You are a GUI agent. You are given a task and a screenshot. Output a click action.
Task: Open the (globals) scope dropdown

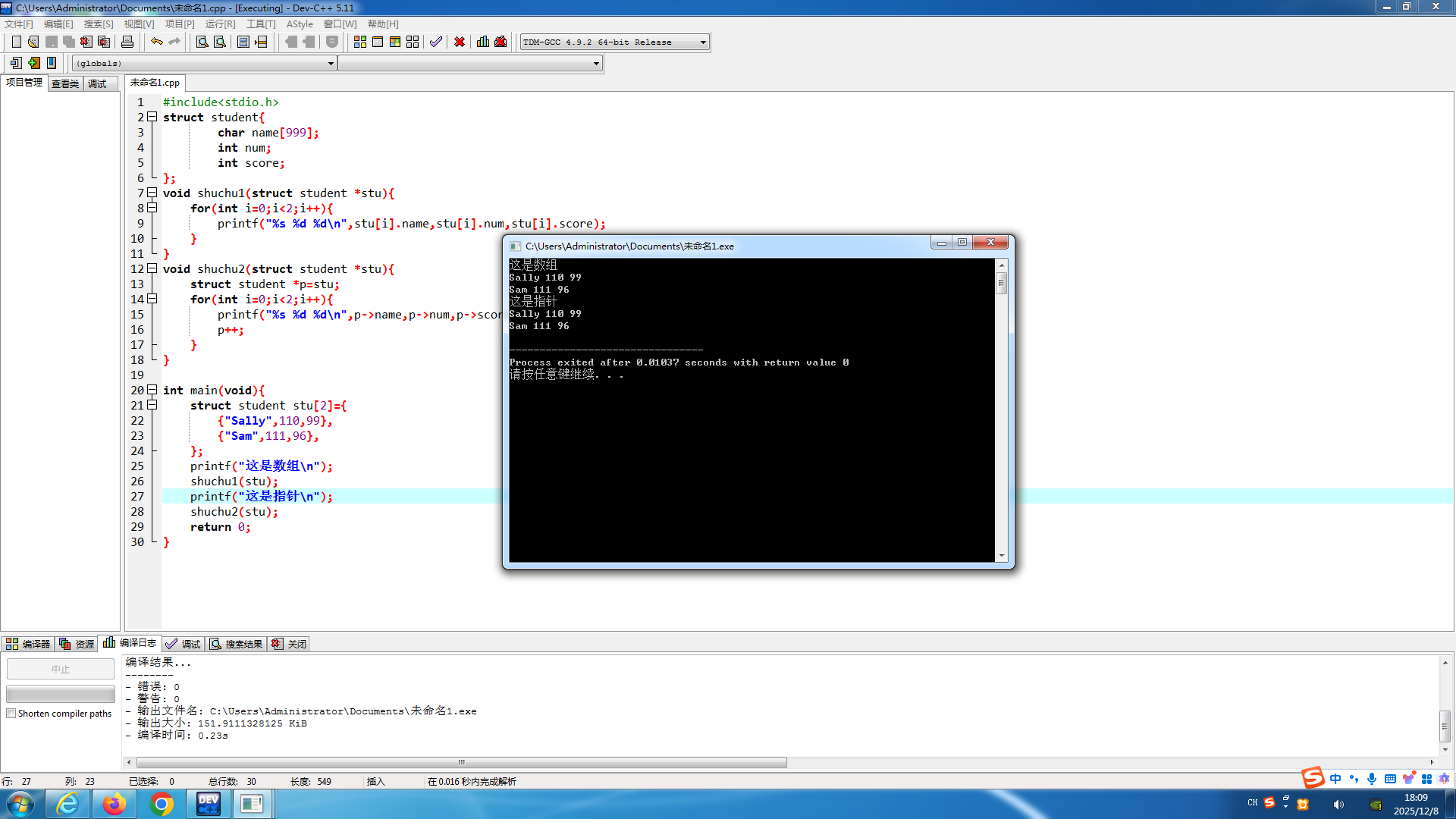[x=331, y=64]
